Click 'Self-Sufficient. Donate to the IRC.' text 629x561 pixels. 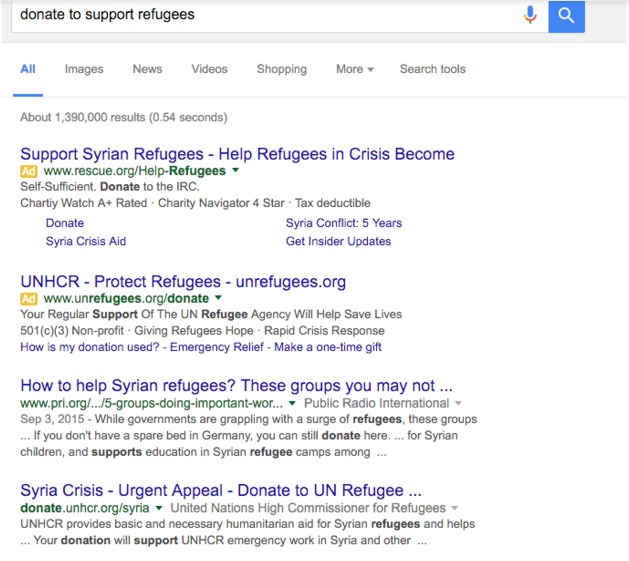point(110,187)
